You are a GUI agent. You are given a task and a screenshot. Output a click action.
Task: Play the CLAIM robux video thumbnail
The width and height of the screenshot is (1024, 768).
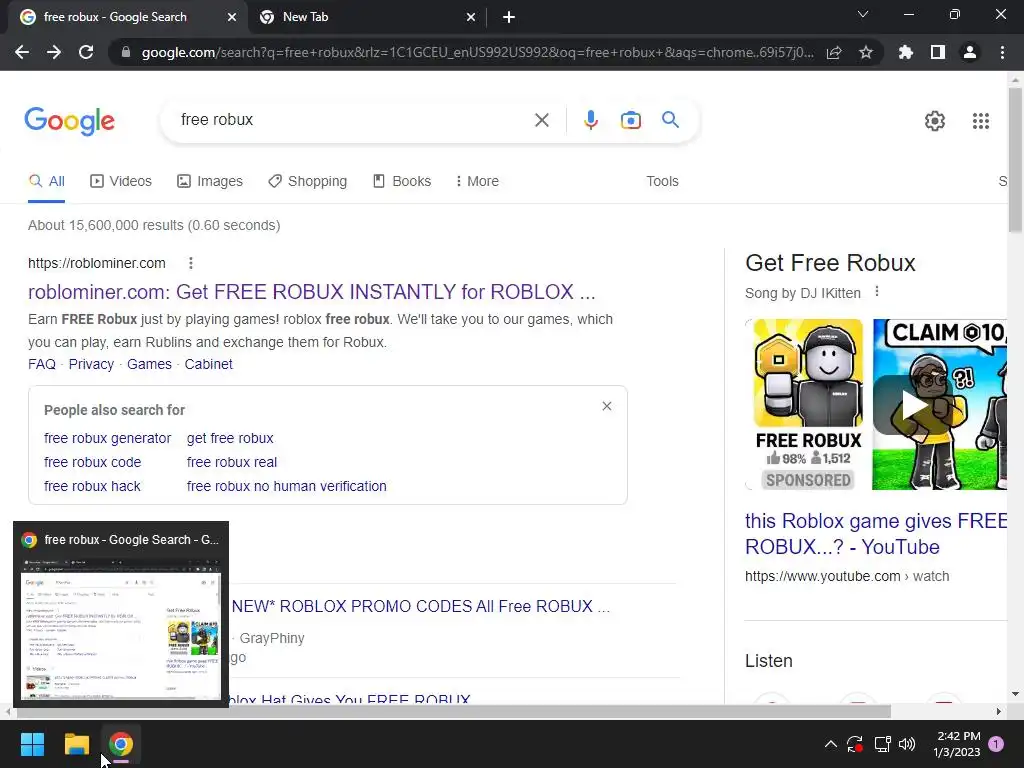pos(939,404)
